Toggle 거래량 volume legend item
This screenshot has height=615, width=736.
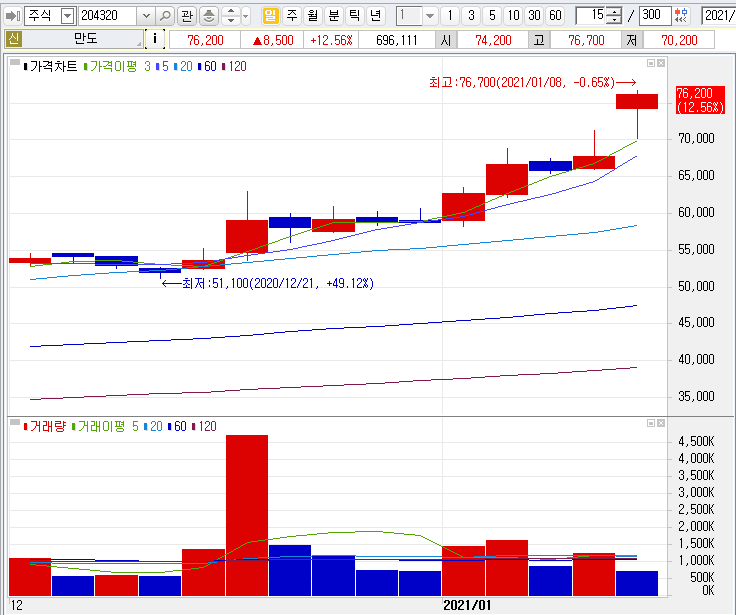[45, 427]
